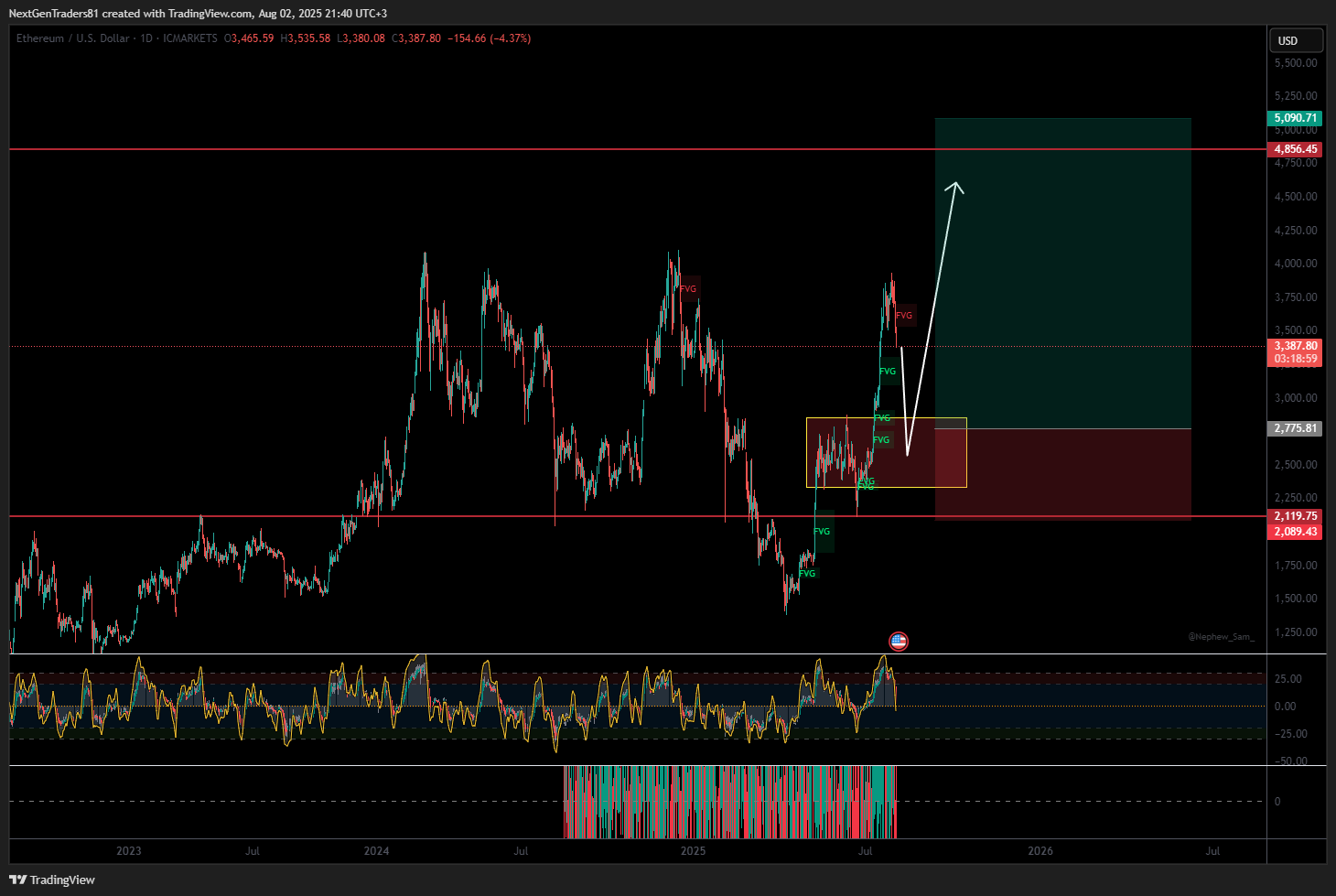Select the low value L3,380.08
The height and width of the screenshot is (896, 1336).
pos(361,38)
